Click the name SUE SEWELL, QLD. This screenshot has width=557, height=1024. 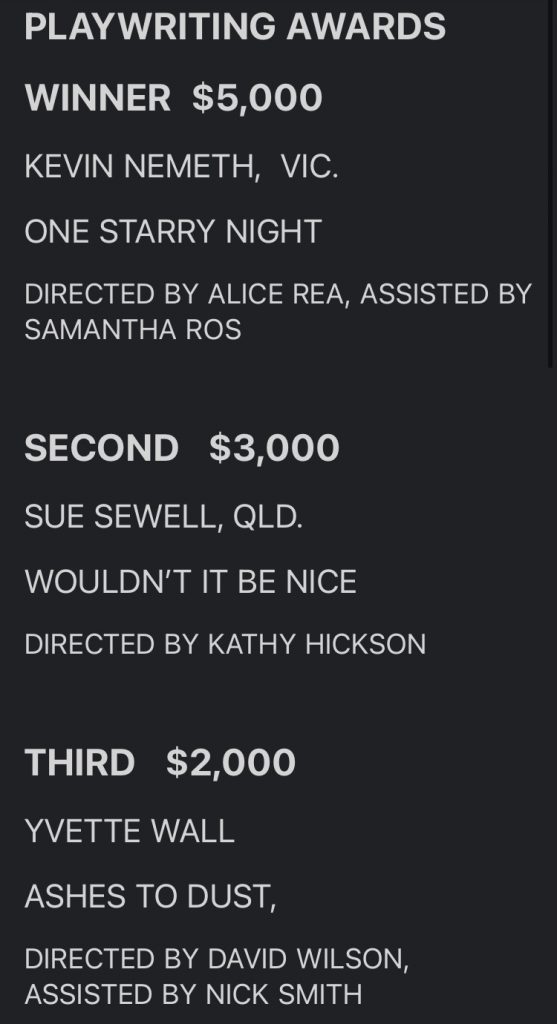point(164,517)
